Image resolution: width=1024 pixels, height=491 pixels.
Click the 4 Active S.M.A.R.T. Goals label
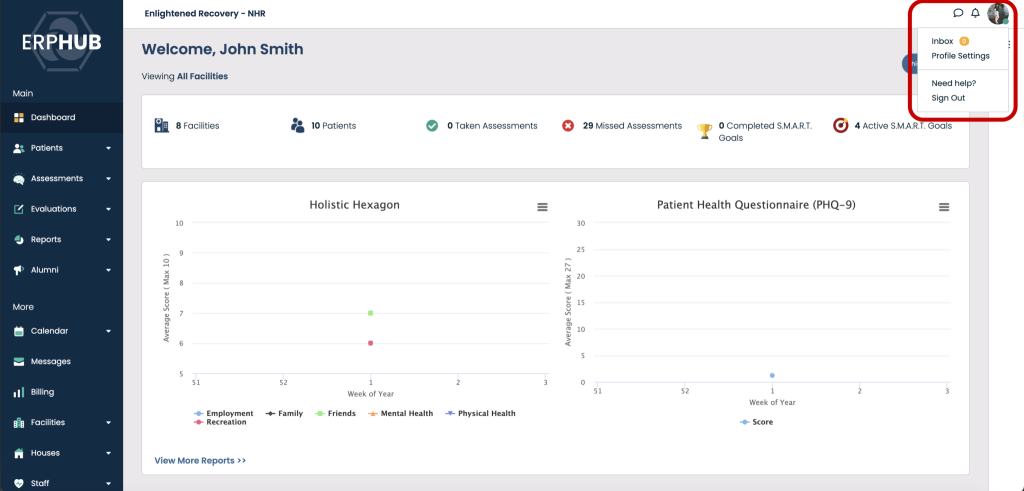[x=903, y=126]
